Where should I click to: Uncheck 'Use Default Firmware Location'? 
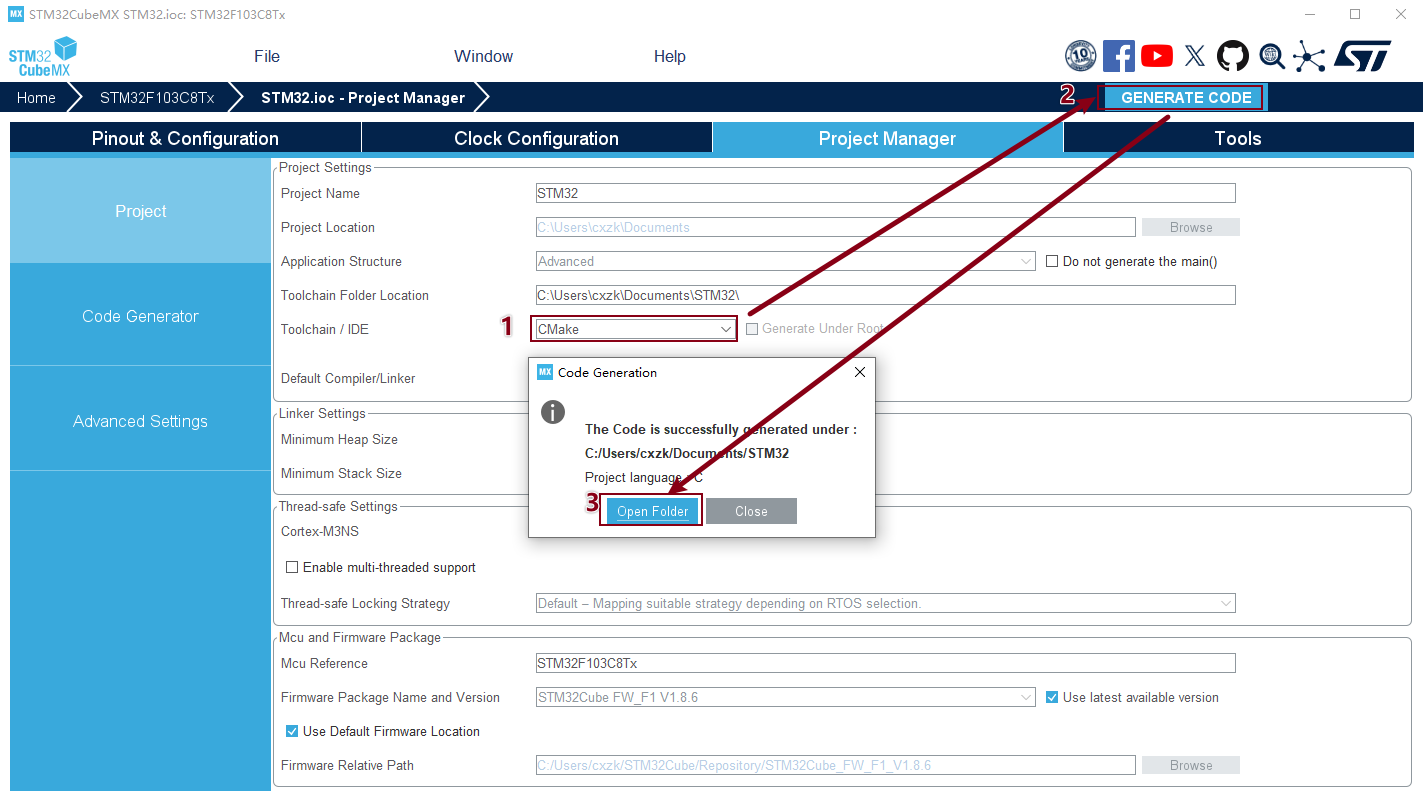(x=292, y=731)
